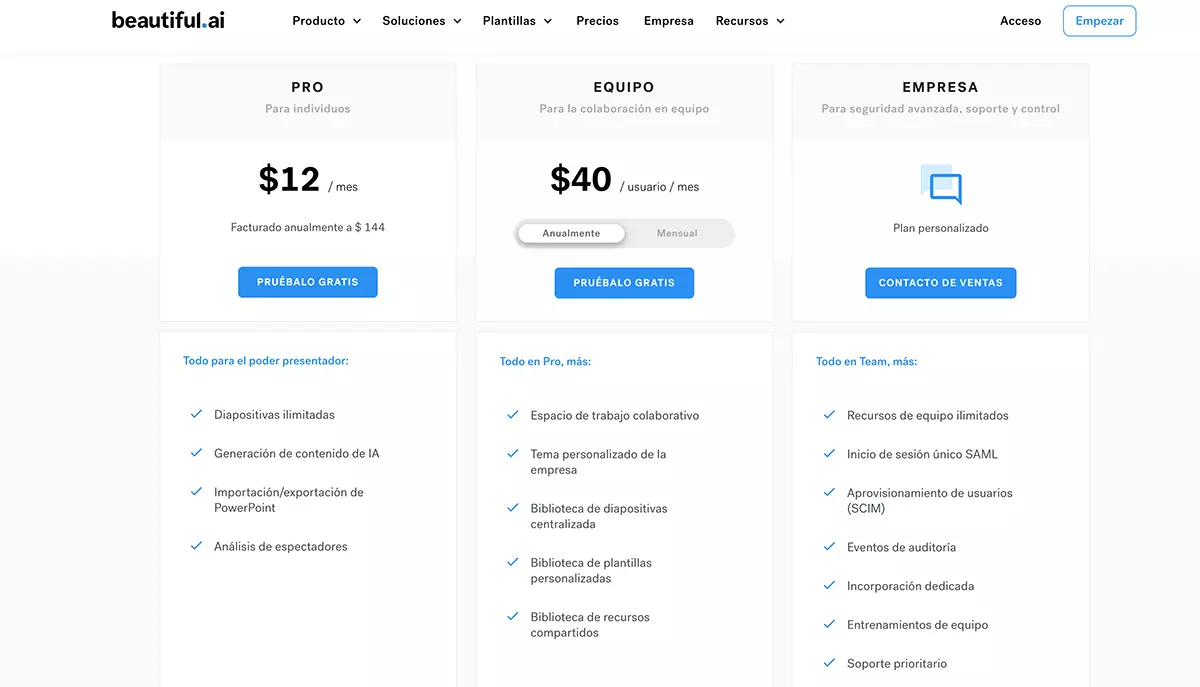1200x687 pixels.
Task: Click the checkmark beside Inicio de sesión único SAML
Action: (x=829, y=453)
